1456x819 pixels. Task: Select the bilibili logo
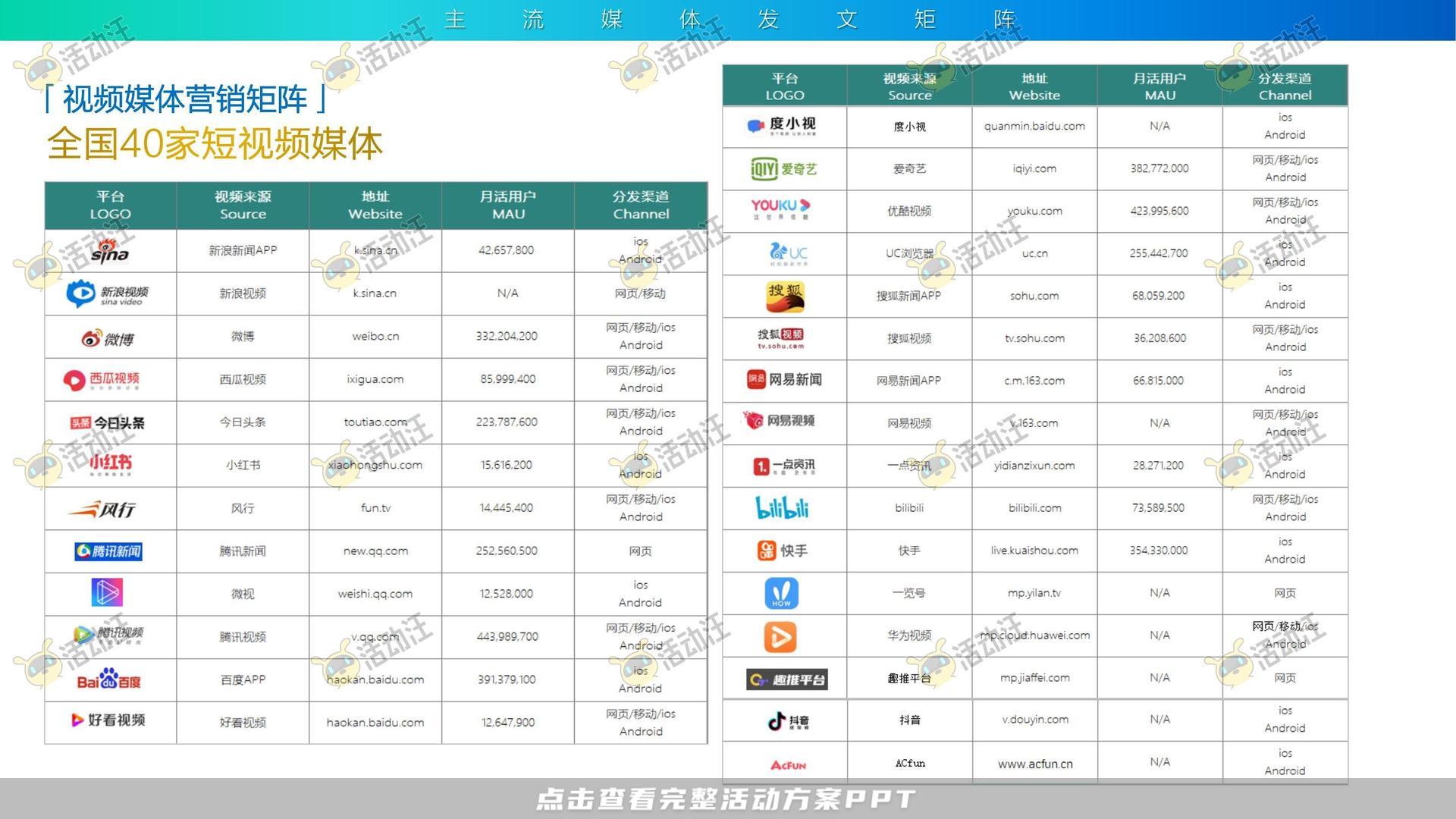pos(783,507)
